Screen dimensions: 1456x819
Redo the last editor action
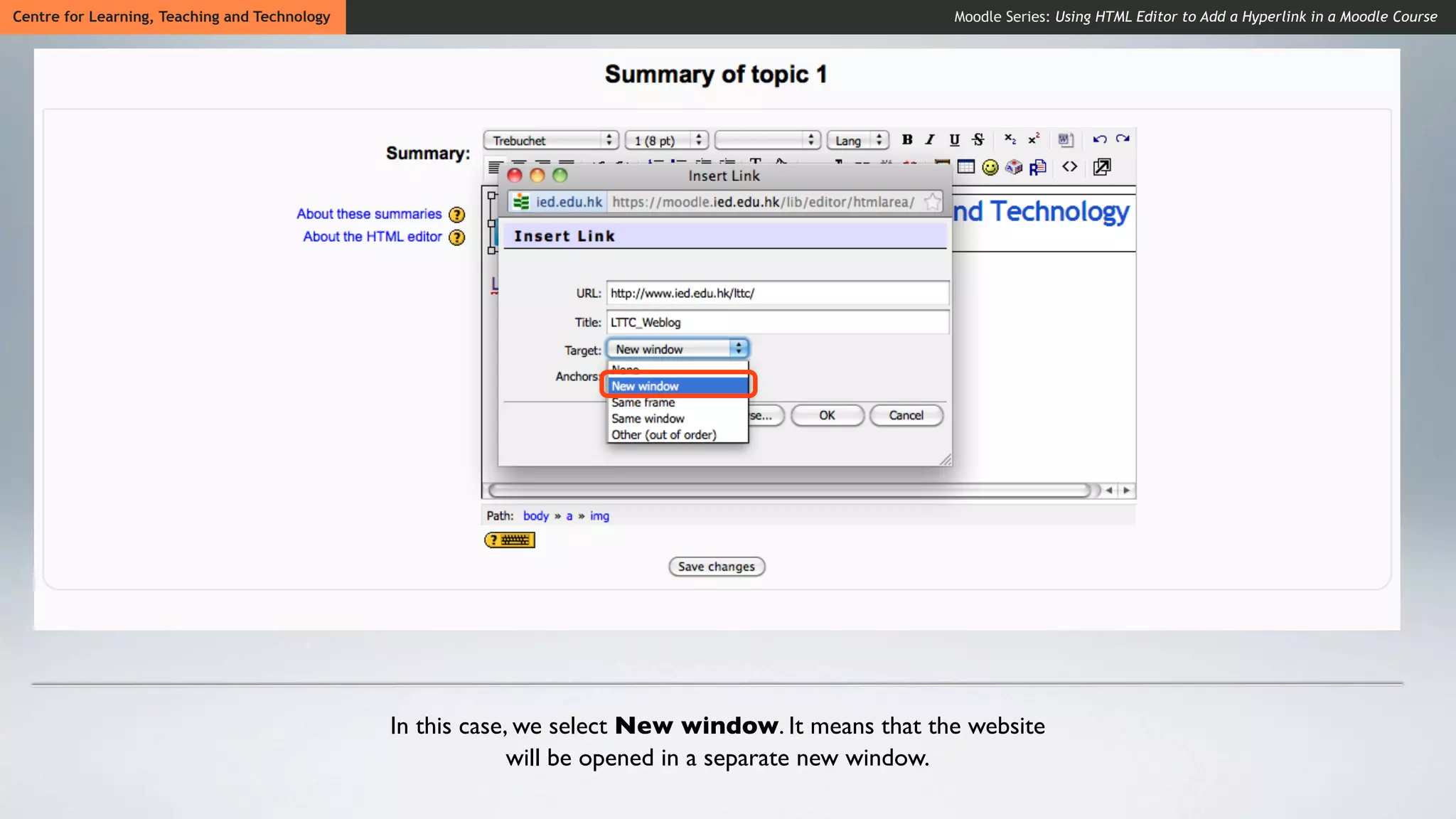1123,139
